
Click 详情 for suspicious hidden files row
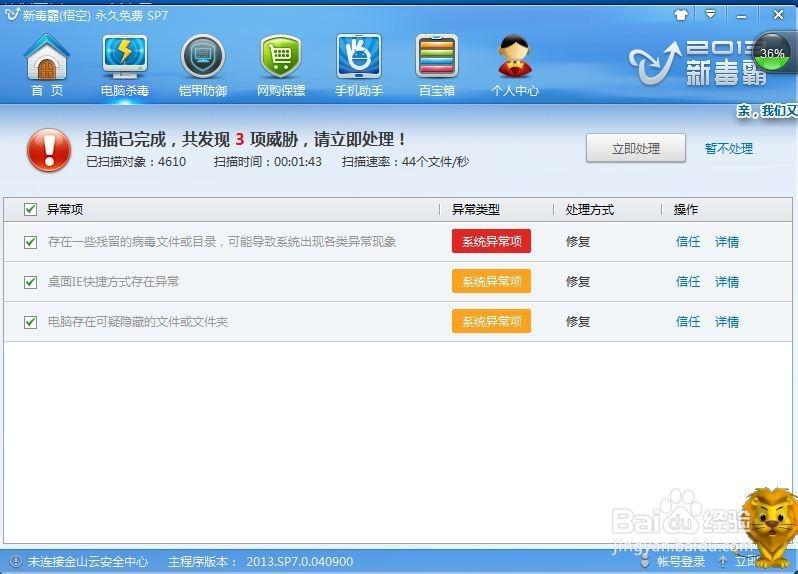click(727, 322)
